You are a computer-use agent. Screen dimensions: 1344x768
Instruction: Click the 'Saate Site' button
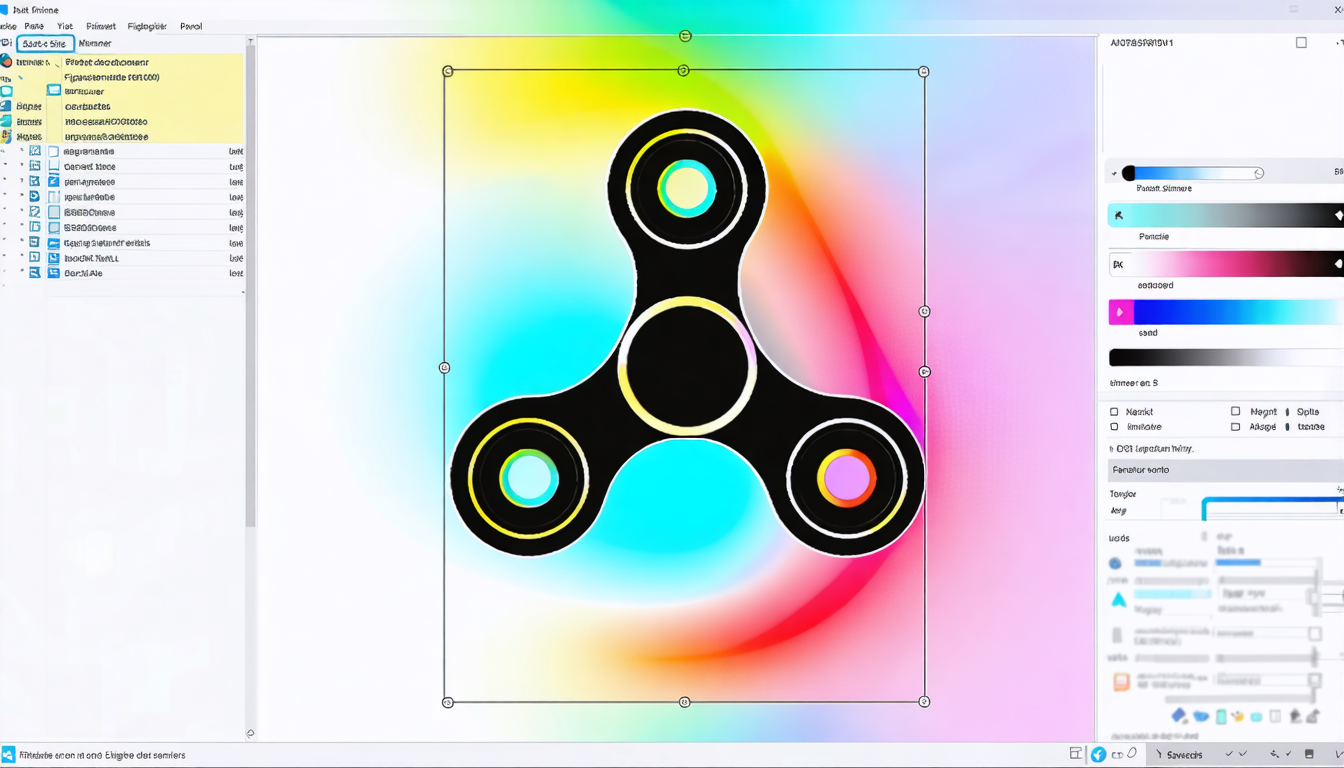(45, 44)
